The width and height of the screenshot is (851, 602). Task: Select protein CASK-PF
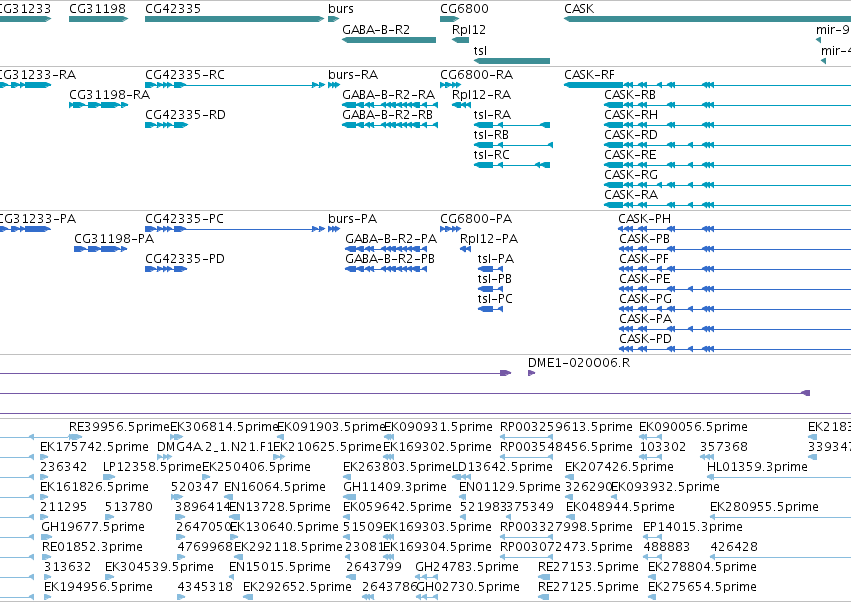735,269
